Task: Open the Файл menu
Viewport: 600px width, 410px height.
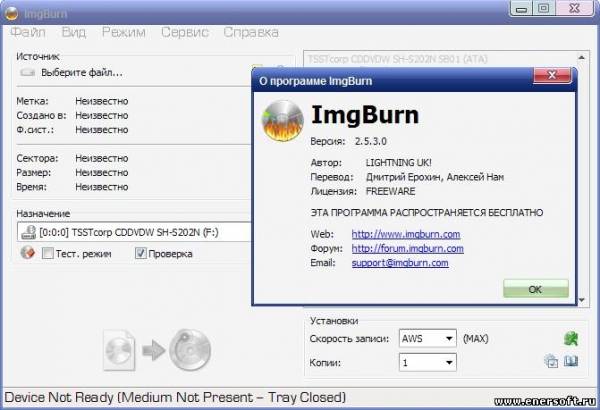Action: point(28,32)
